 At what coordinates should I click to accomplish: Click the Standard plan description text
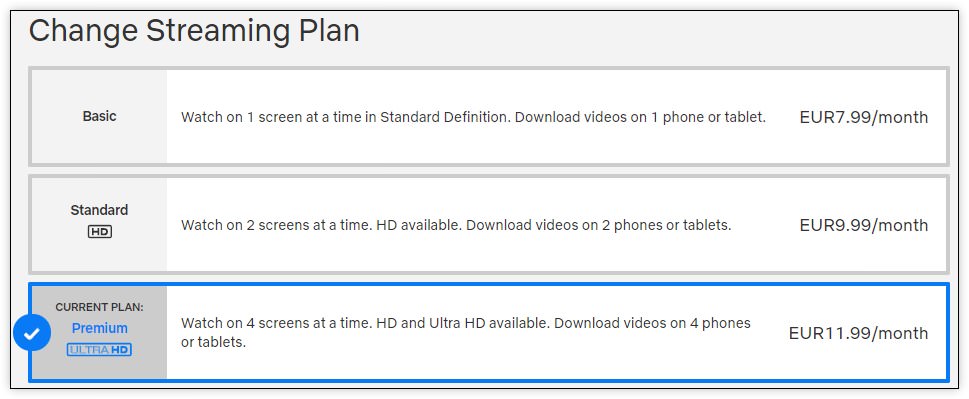tap(456, 225)
